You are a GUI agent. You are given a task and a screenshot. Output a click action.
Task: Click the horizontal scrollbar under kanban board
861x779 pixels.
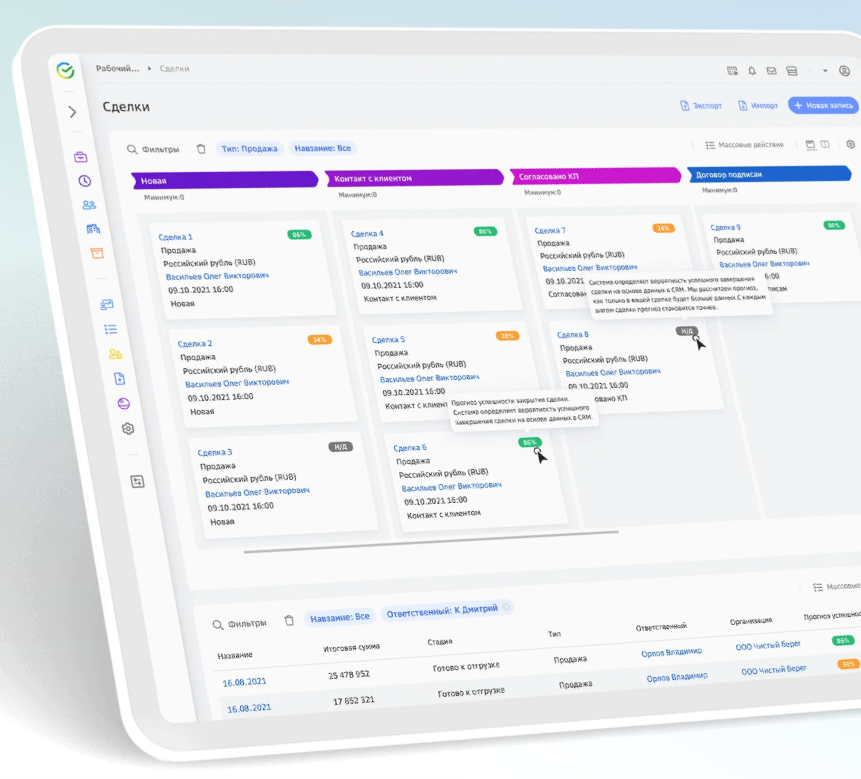[431, 542]
